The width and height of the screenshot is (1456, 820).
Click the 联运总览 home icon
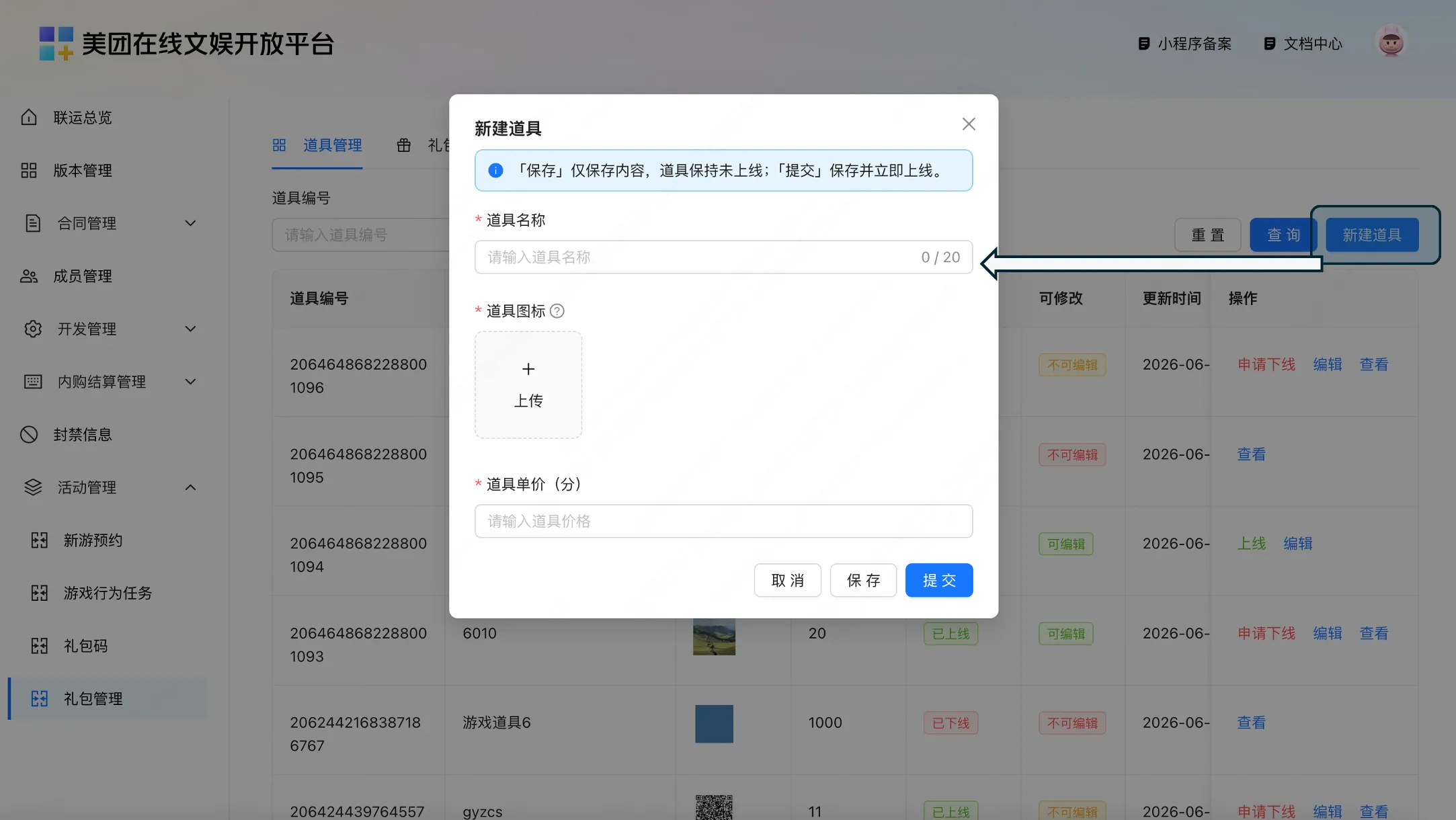click(29, 118)
